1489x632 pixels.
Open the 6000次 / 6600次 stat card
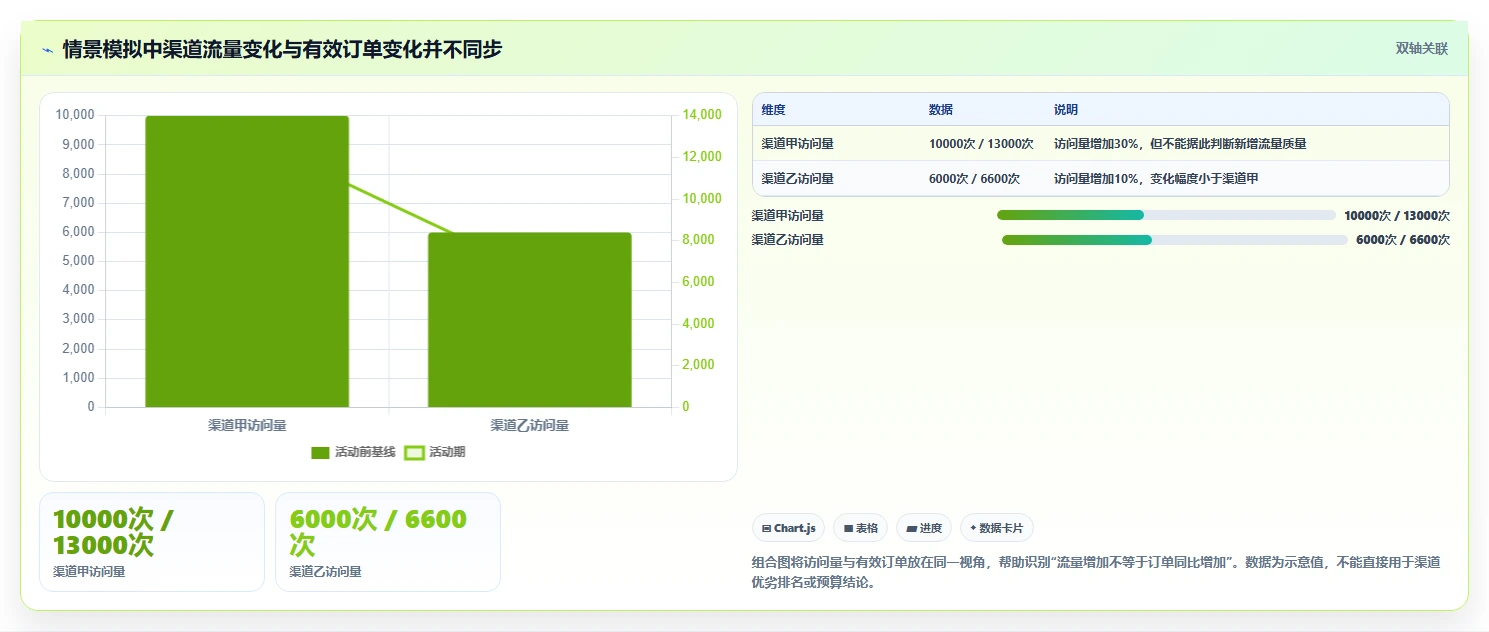[x=388, y=542]
